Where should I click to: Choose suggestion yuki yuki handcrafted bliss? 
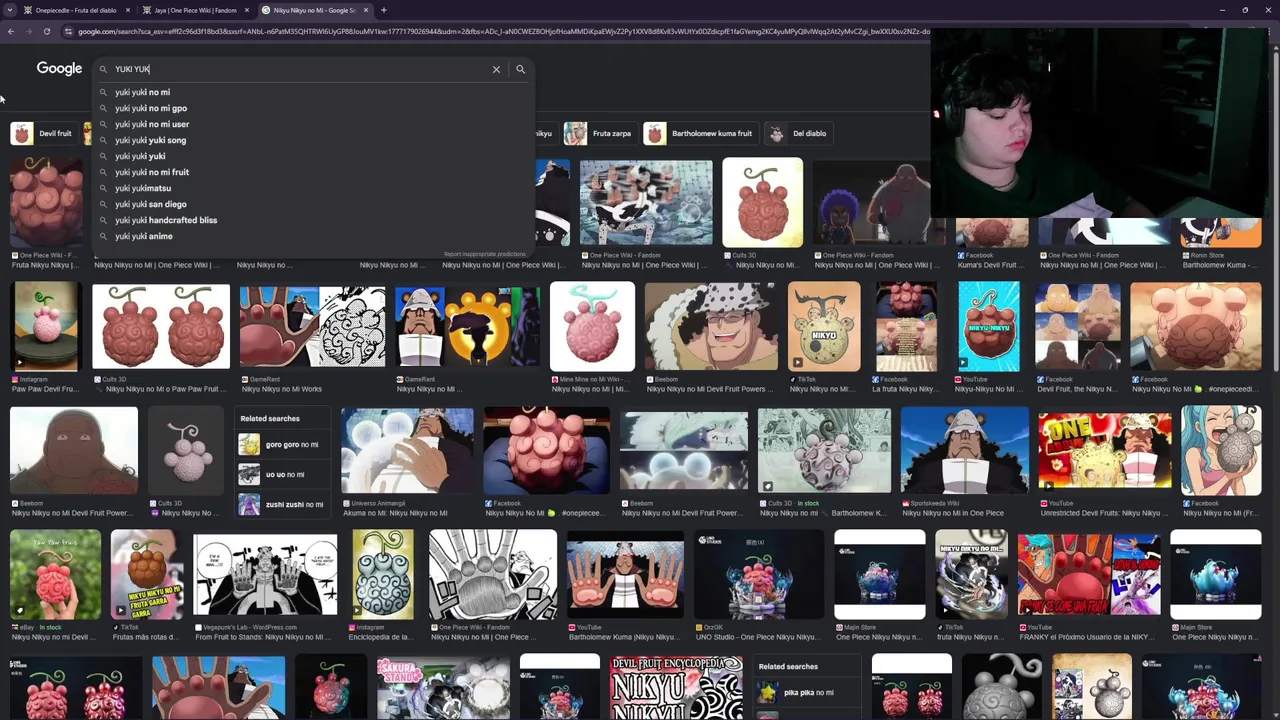coord(313,220)
